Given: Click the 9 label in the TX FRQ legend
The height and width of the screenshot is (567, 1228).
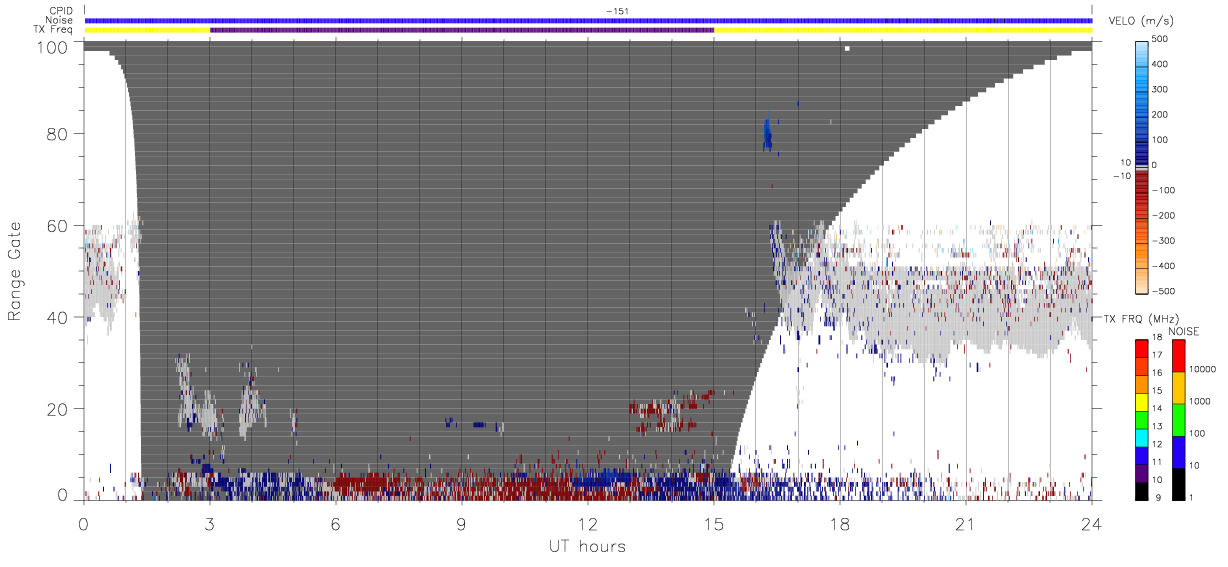Looking at the screenshot, I should pyautogui.click(x=1156, y=499).
